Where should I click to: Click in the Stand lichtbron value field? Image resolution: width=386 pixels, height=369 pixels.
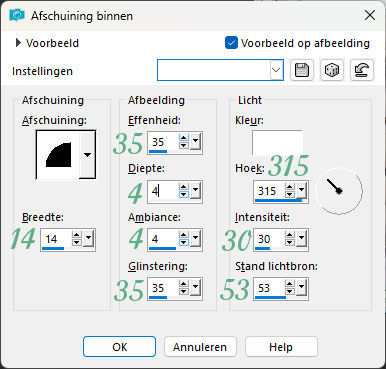point(269,288)
